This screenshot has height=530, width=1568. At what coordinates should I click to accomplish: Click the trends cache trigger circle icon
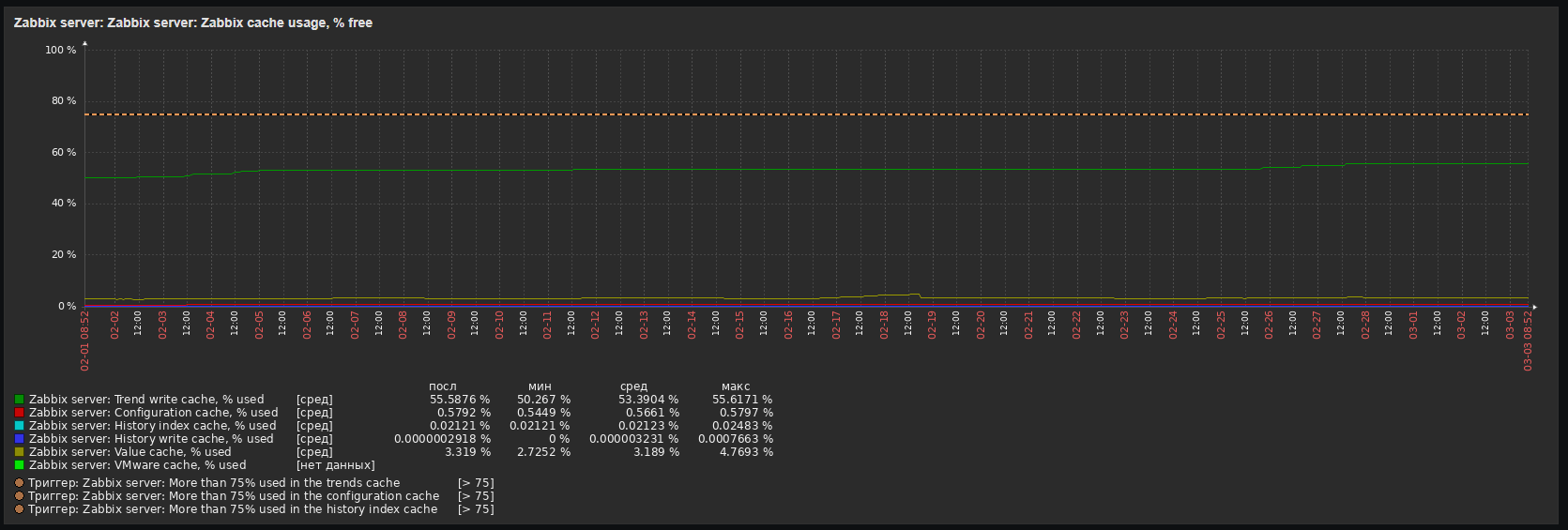(x=20, y=483)
